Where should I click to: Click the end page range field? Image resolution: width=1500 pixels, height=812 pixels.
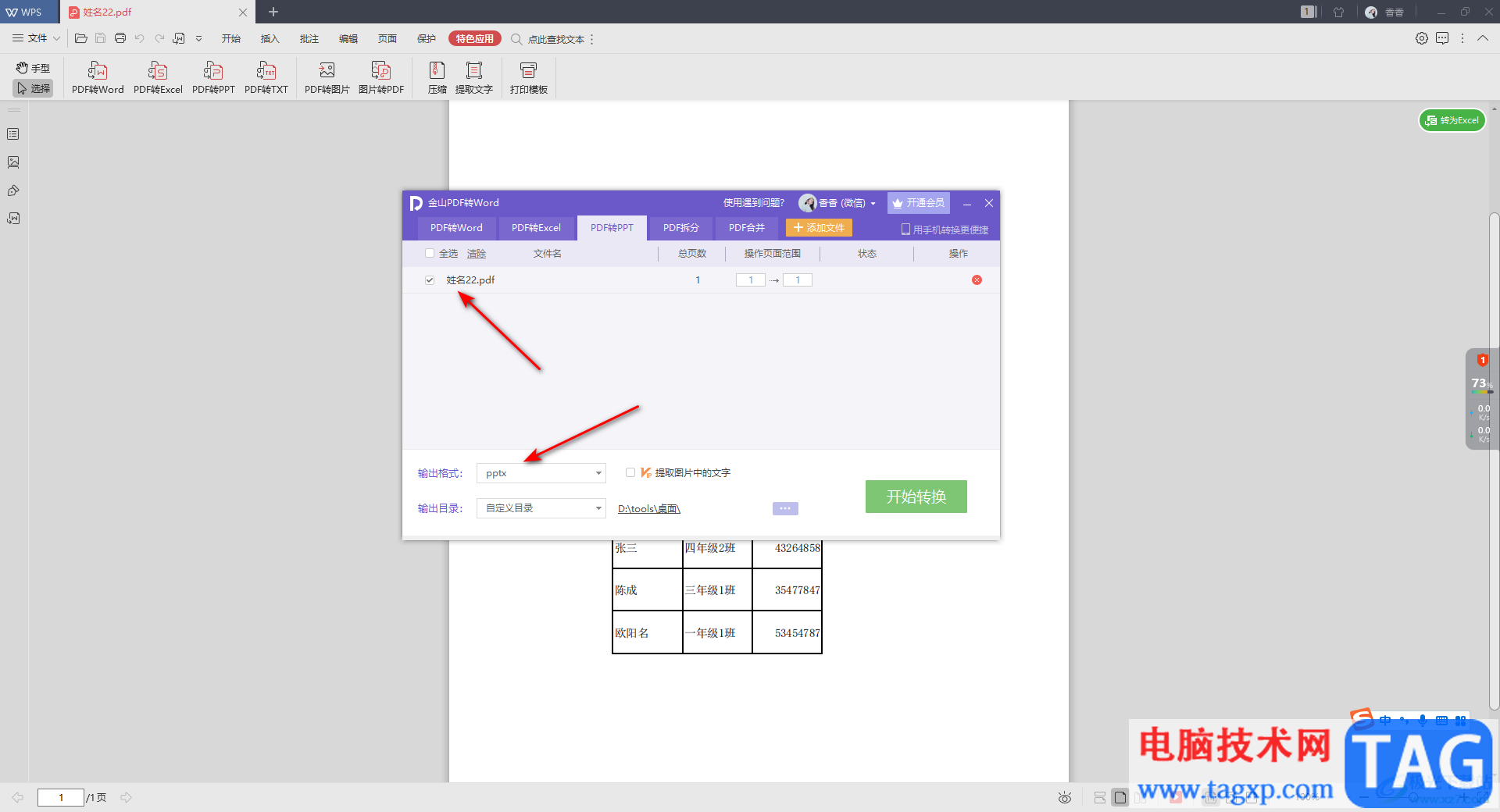[798, 280]
